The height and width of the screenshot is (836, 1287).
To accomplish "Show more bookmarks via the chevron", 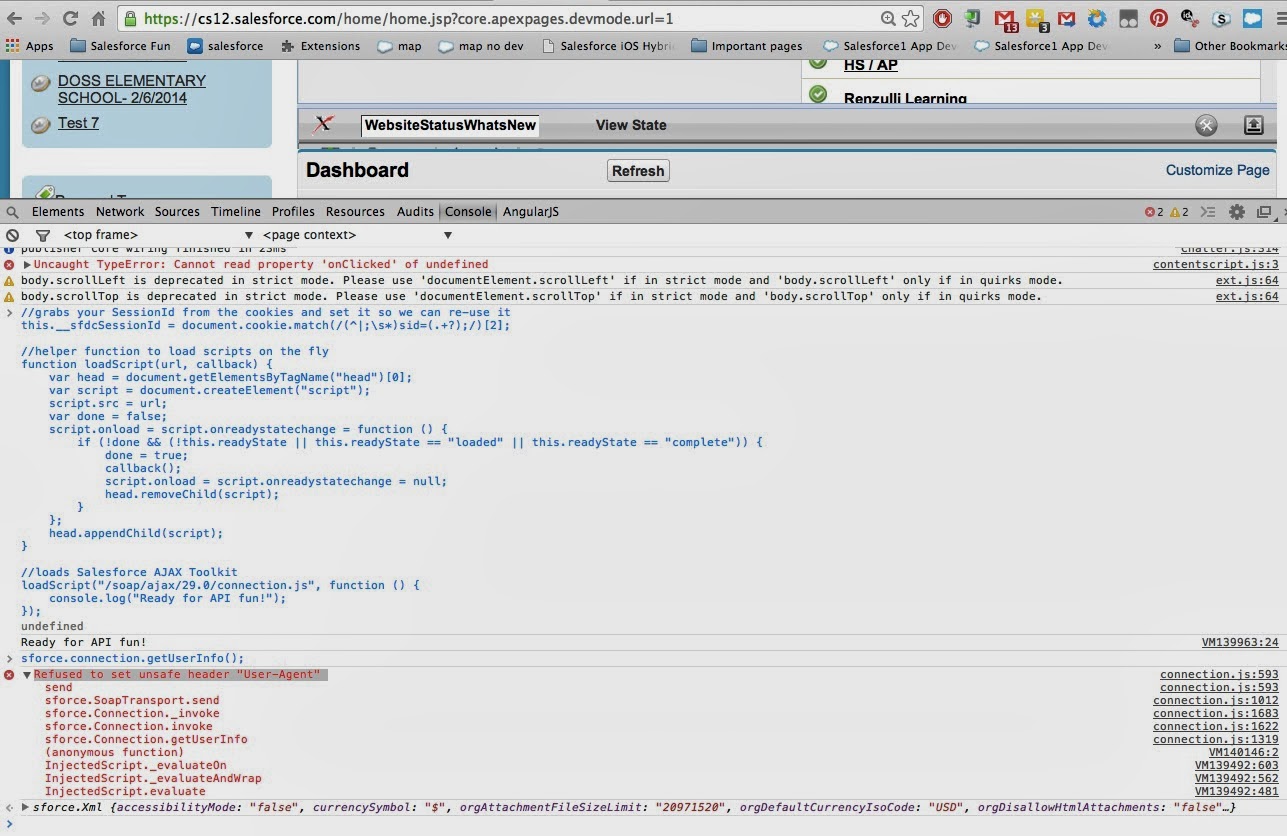I will [1158, 46].
